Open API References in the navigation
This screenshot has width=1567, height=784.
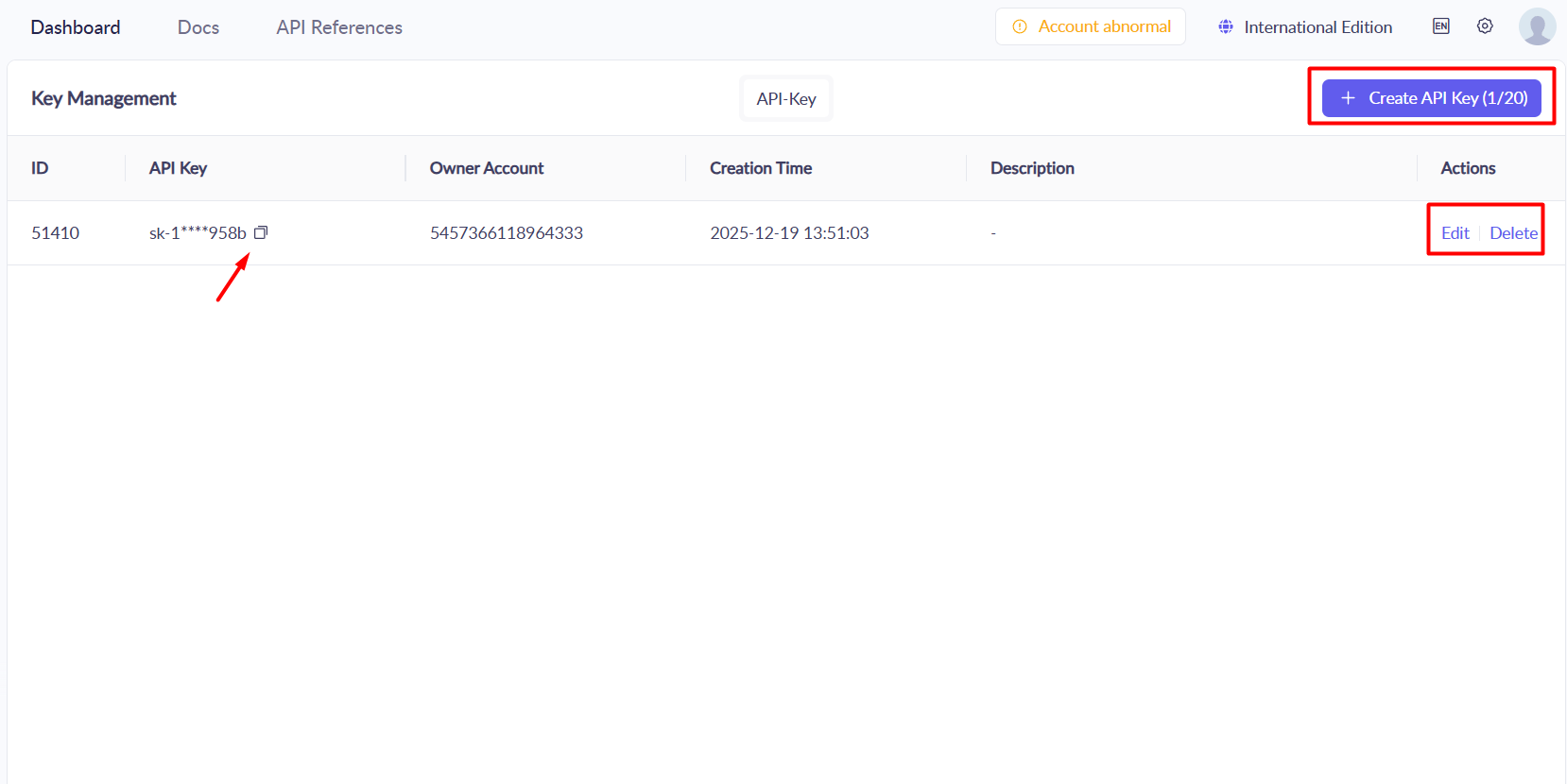339,27
